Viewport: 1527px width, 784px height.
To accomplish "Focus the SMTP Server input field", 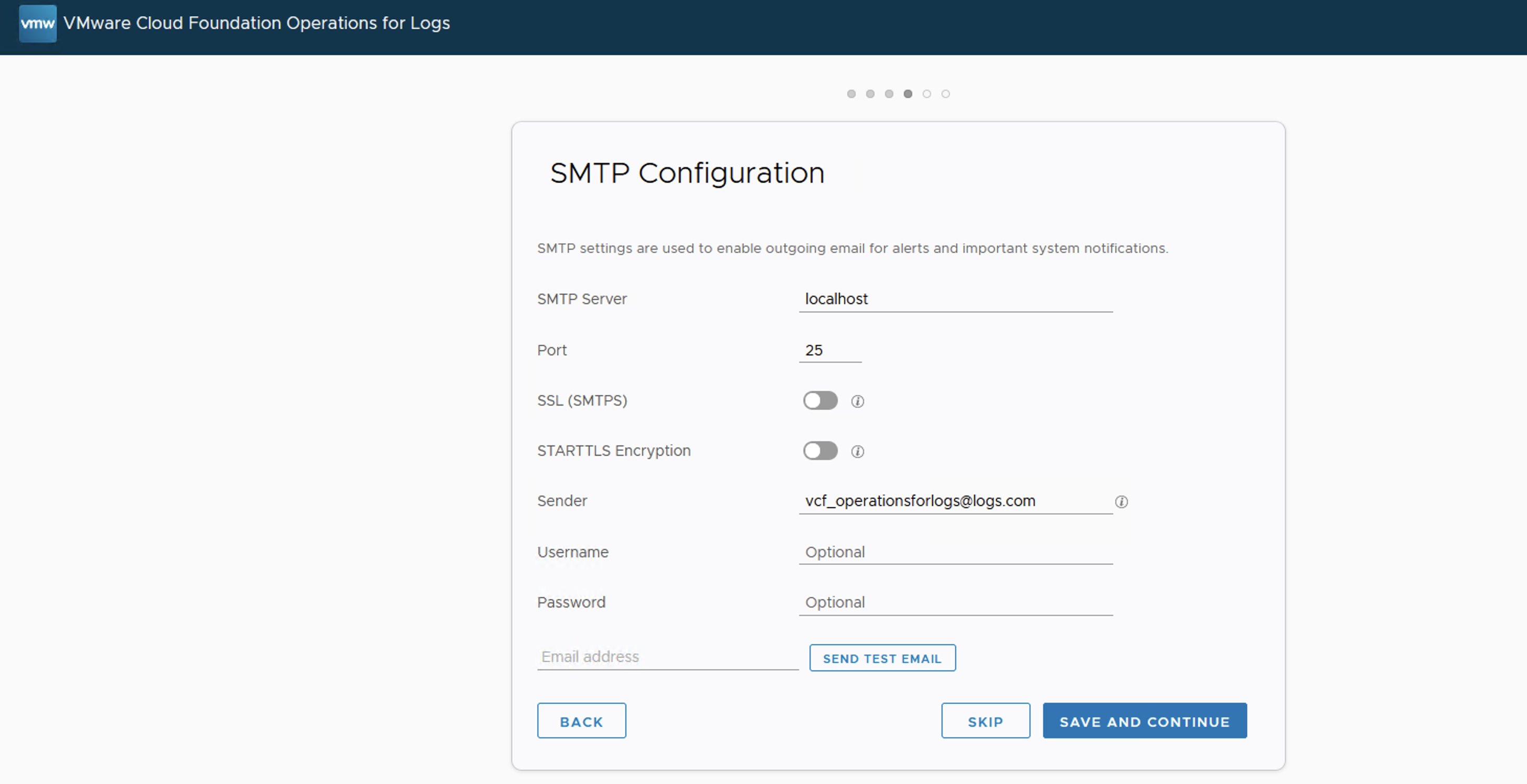I will (955, 299).
